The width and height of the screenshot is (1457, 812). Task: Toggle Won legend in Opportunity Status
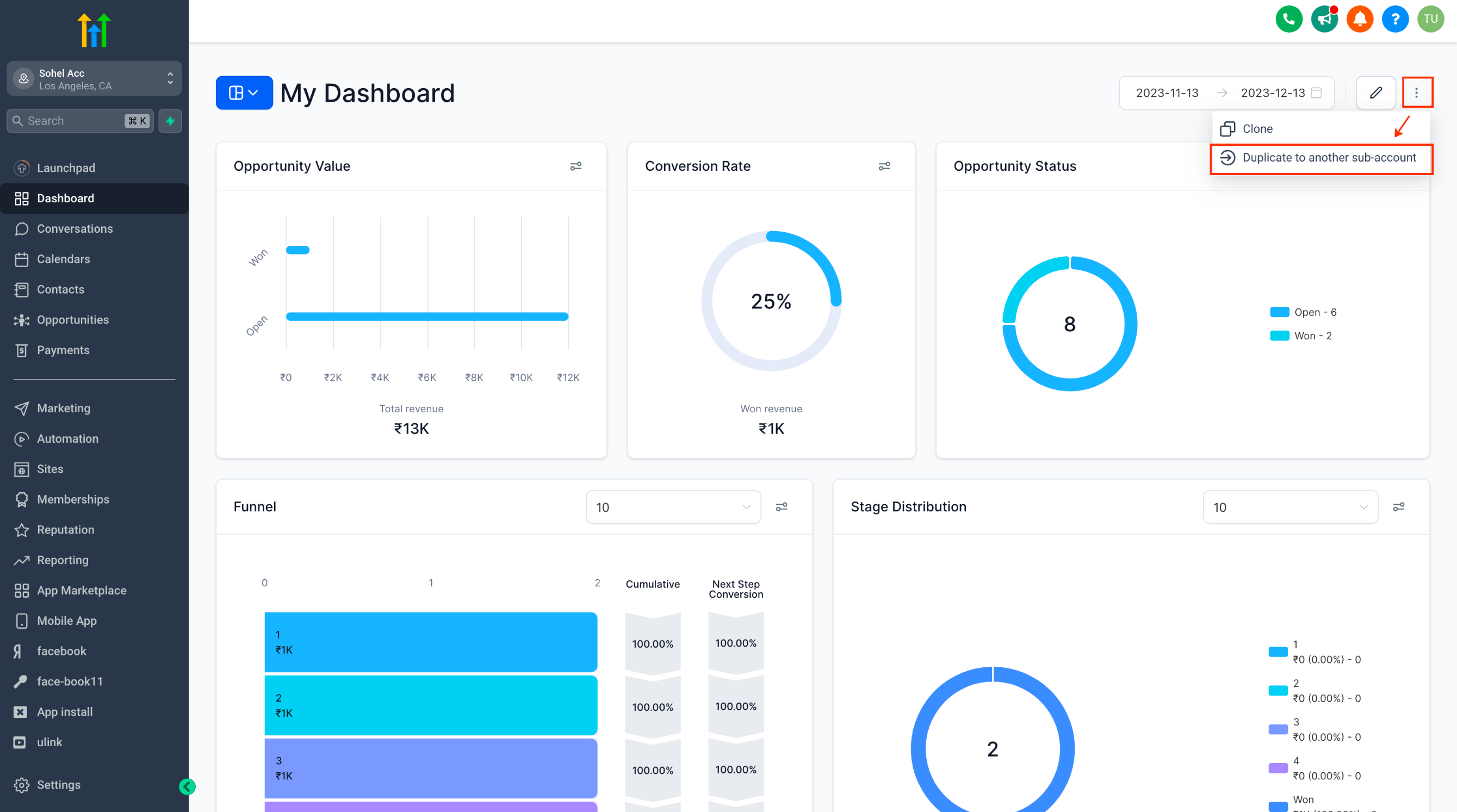point(1300,336)
